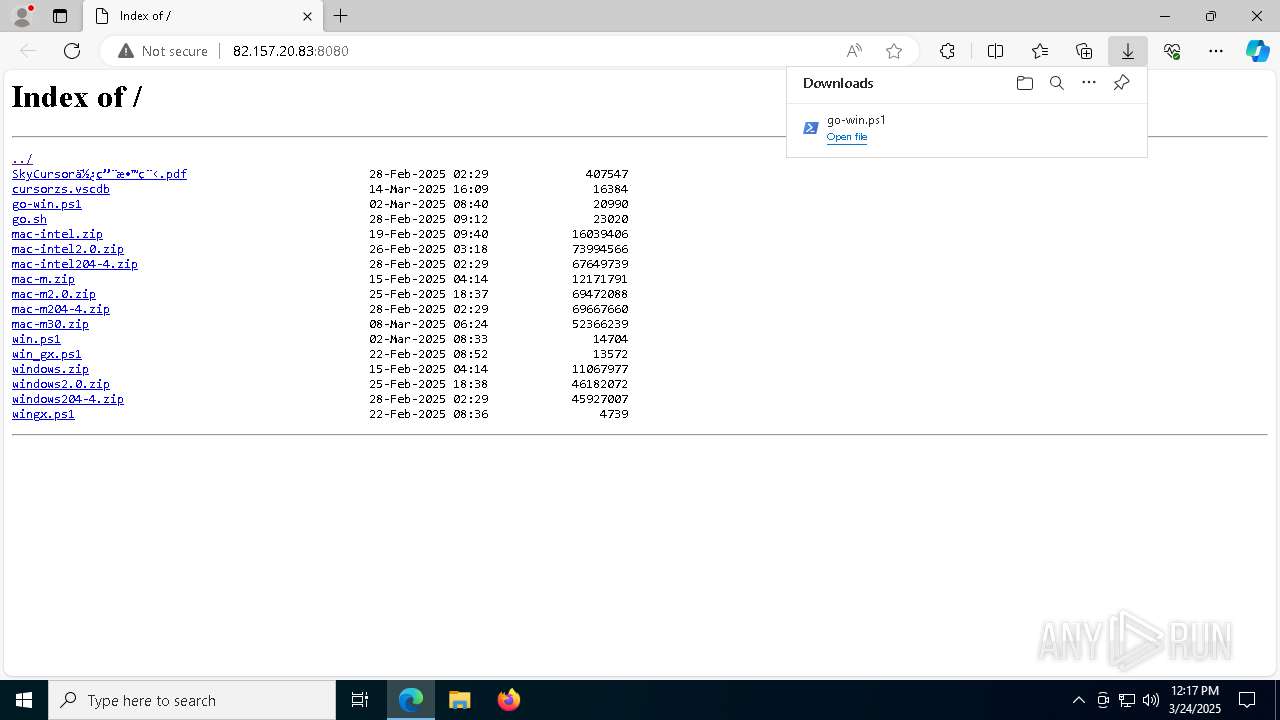Launch Firefox from taskbar
The width and height of the screenshot is (1280, 720).
(508, 700)
